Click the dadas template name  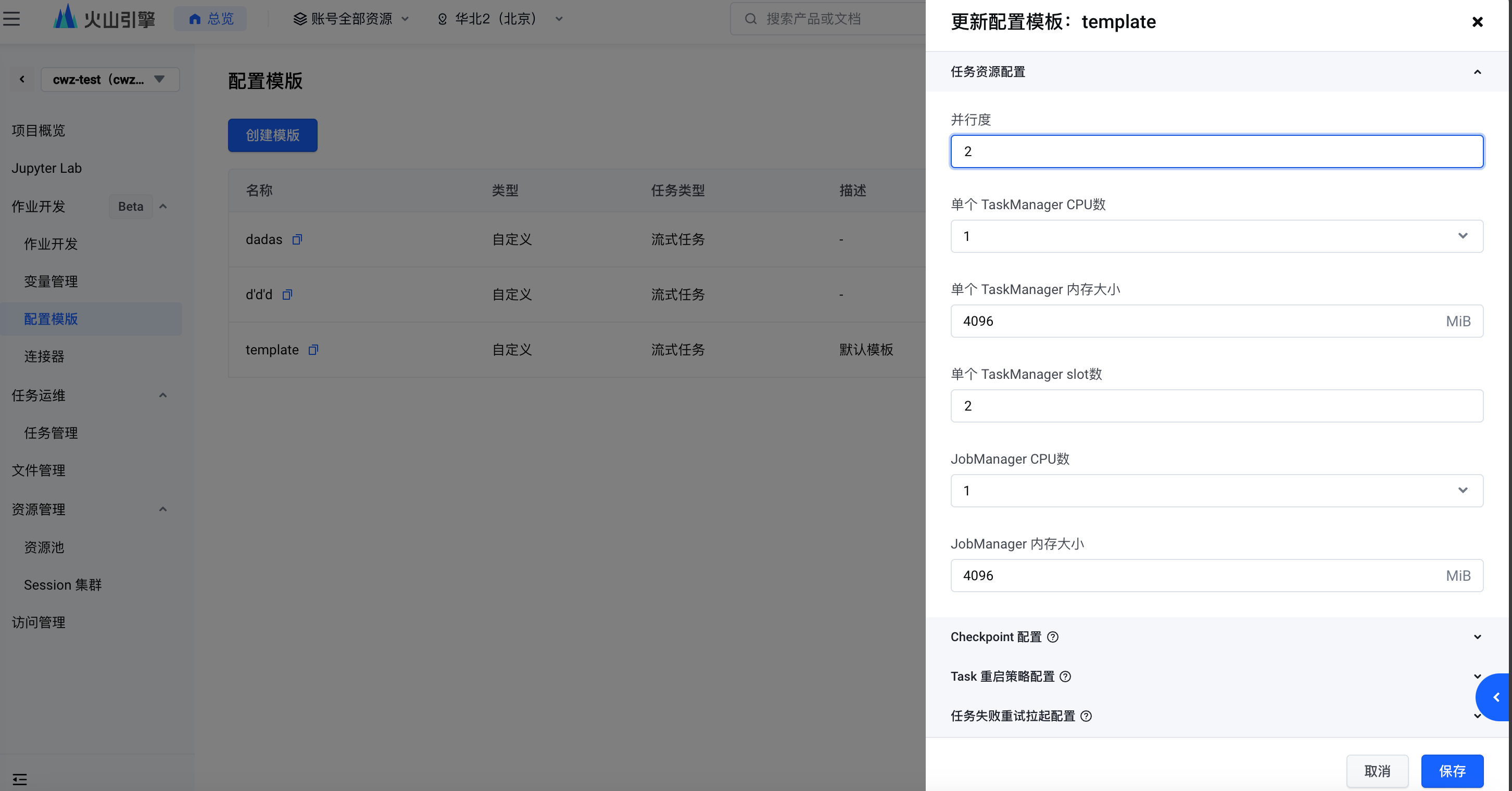pyautogui.click(x=264, y=239)
